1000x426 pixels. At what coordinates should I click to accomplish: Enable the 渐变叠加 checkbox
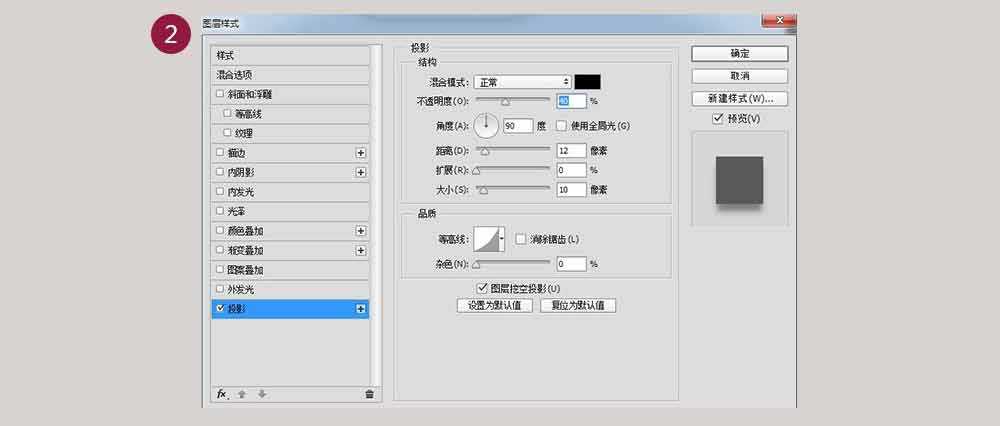tap(220, 250)
